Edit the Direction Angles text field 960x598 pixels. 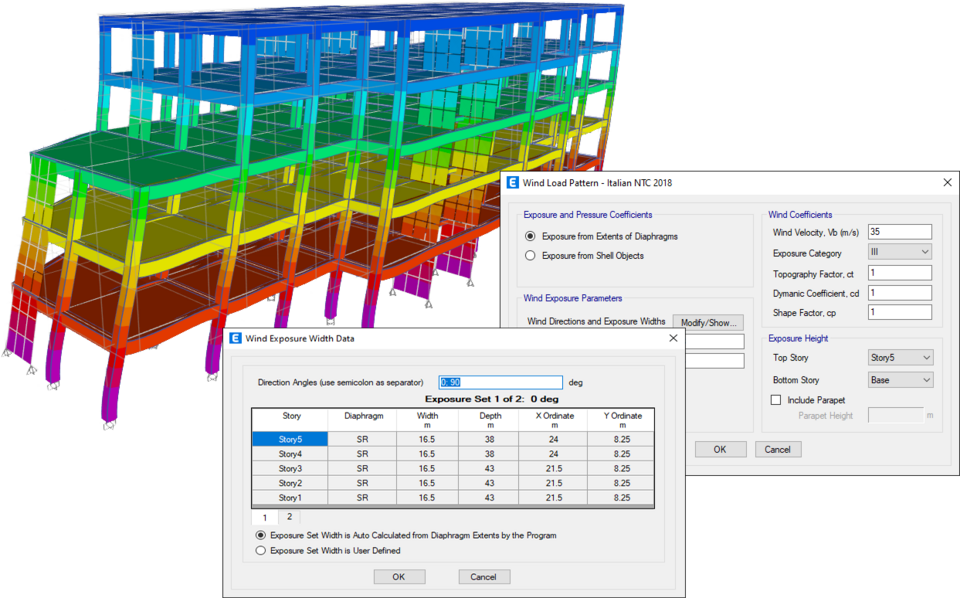[x=500, y=382]
